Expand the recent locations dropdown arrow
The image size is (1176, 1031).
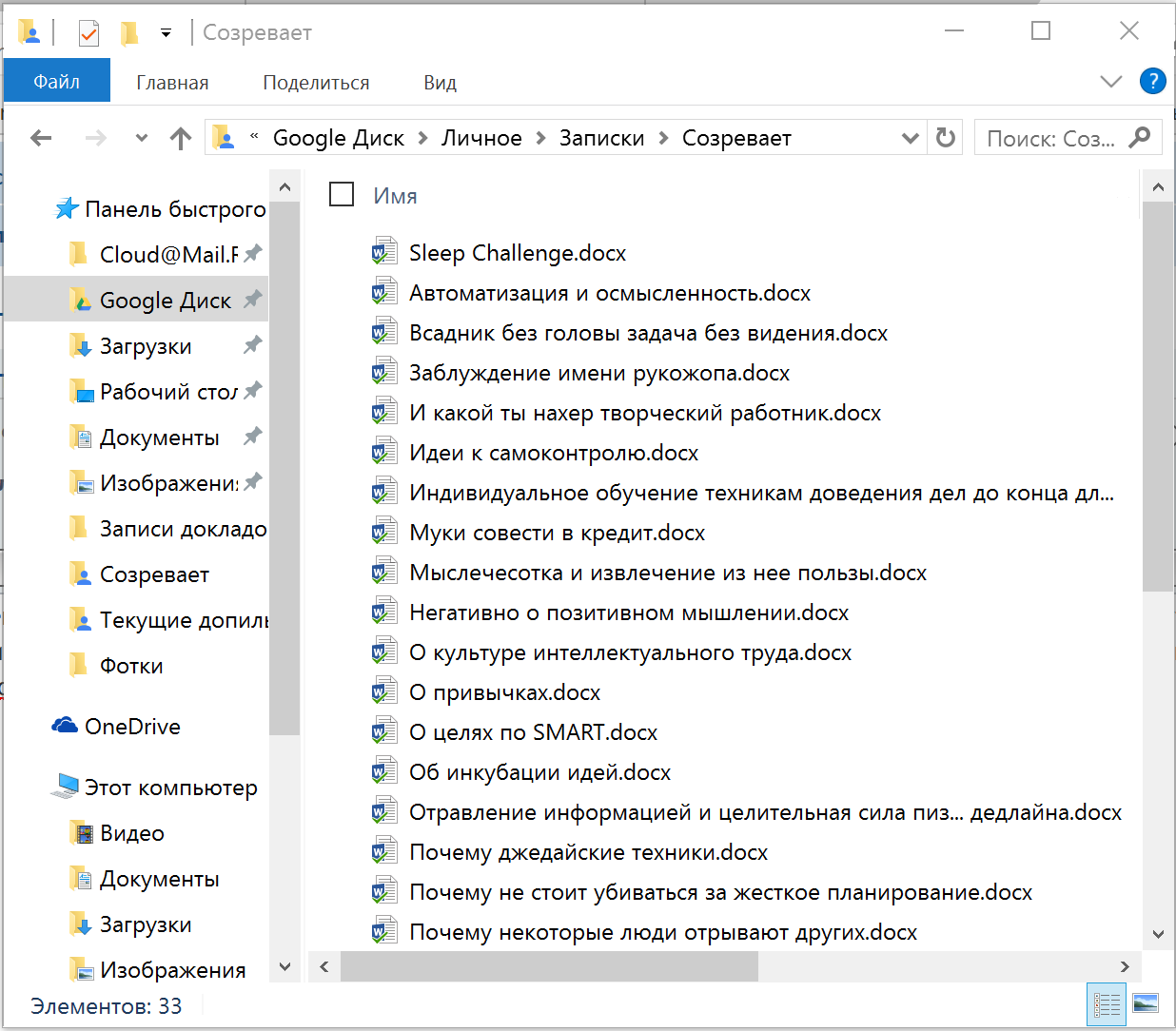142,139
